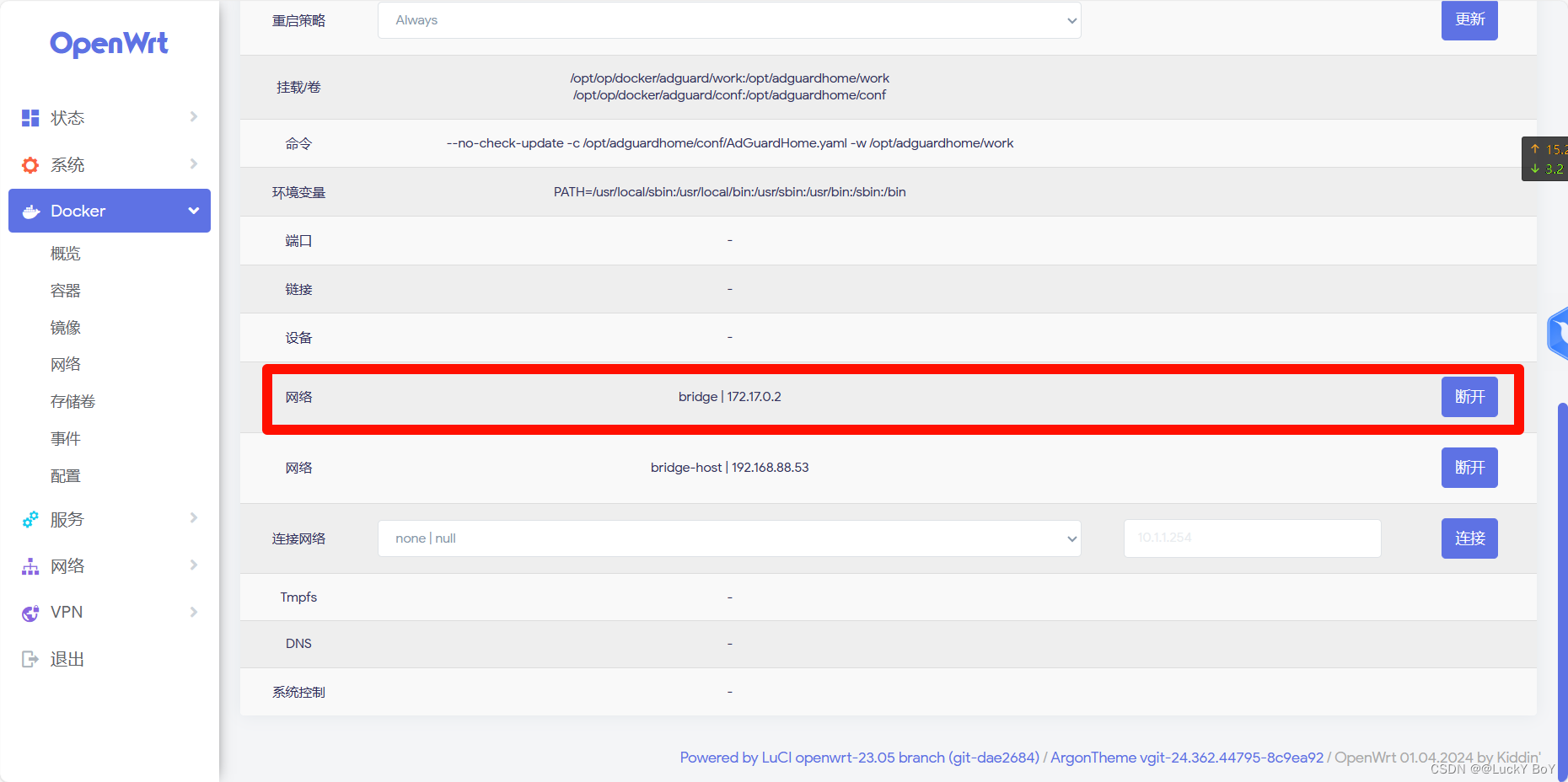Click the system gear icon
The height and width of the screenshot is (782, 1568).
[30, 165]
